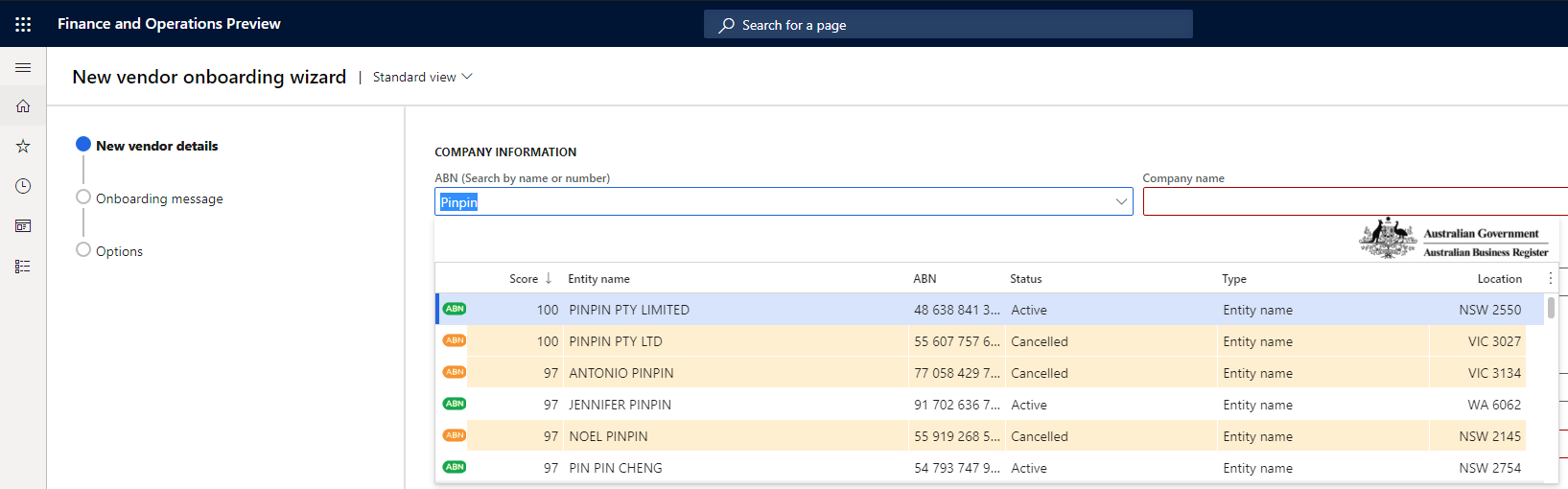The width and height of the screenshot is (1568, 489).
Task: Toggle the hamburger navigation pane menu
Action: point(23,68)
